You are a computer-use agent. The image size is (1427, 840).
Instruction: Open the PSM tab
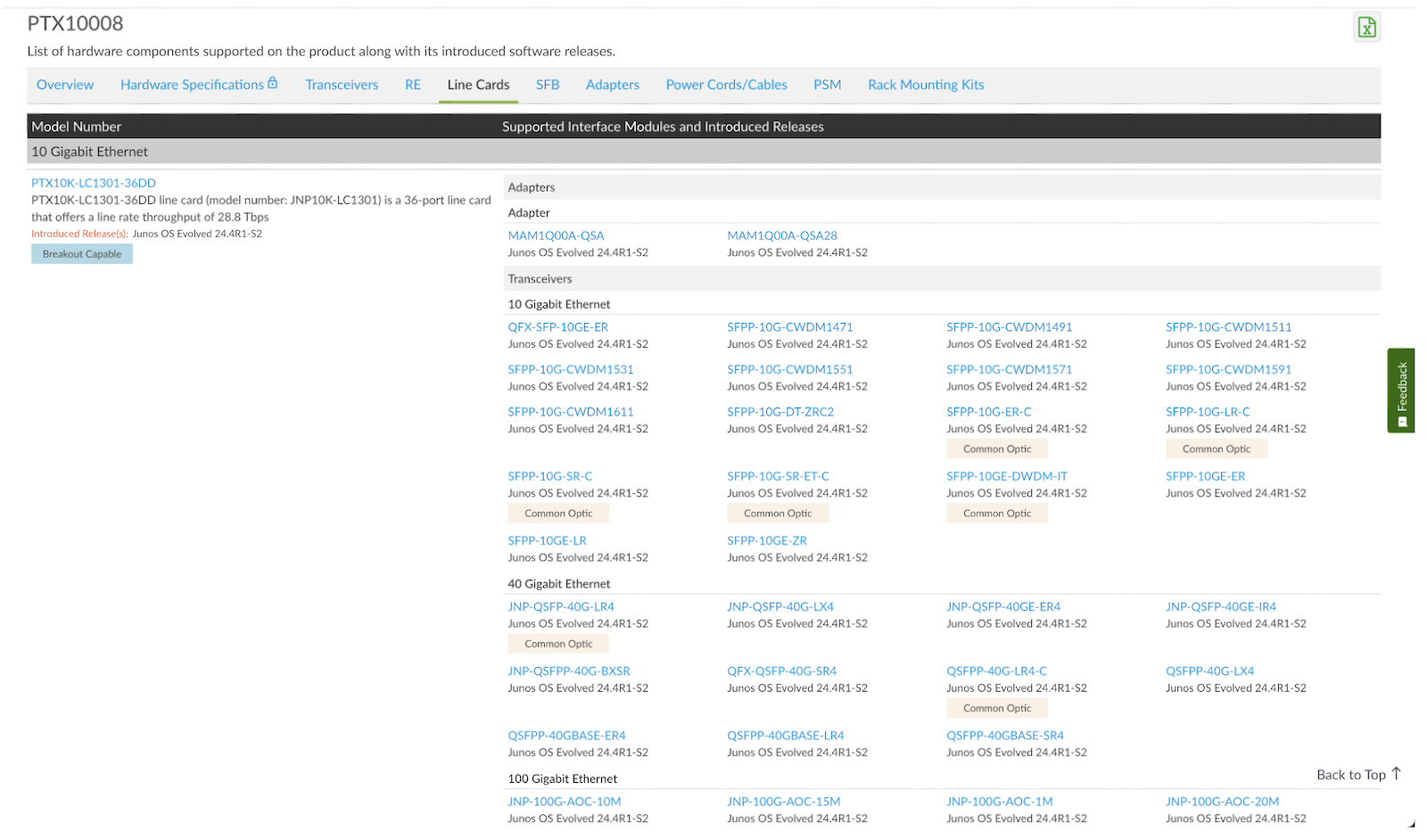point(827,85)
